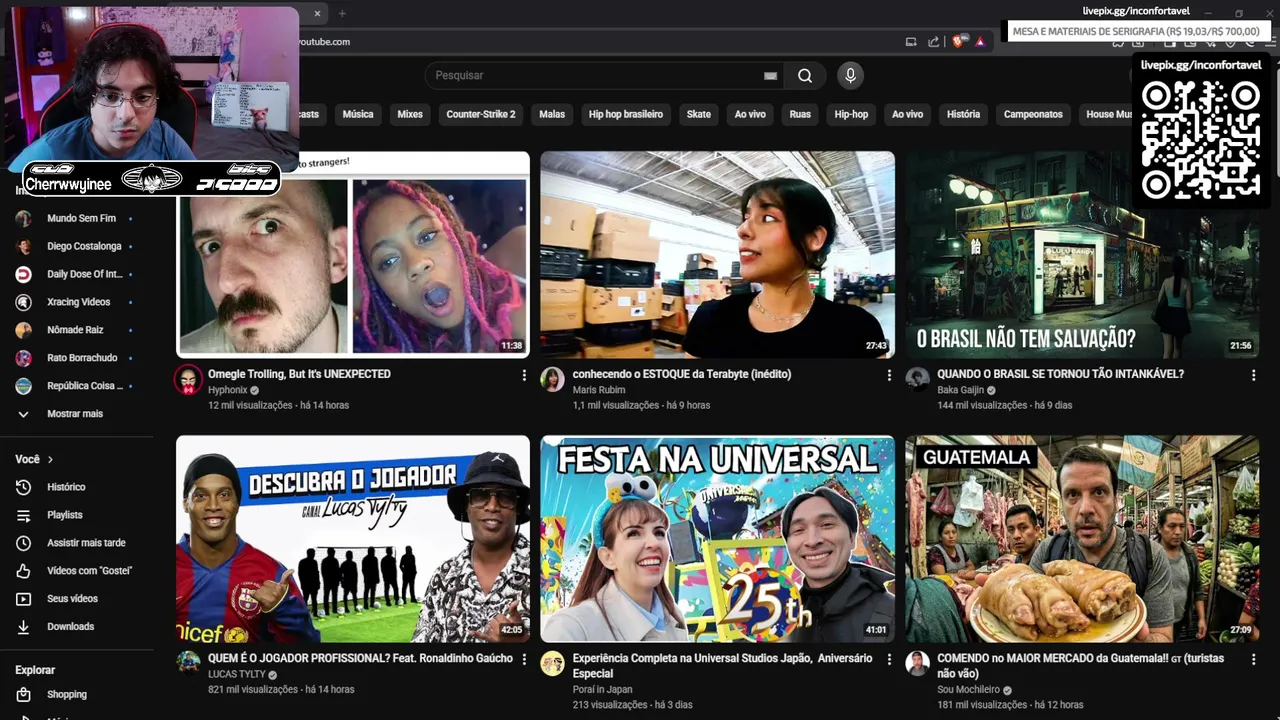Click the Hyphonix channel avatar
This screenshot has height=720, width=1280.
[x=188, y=379]
